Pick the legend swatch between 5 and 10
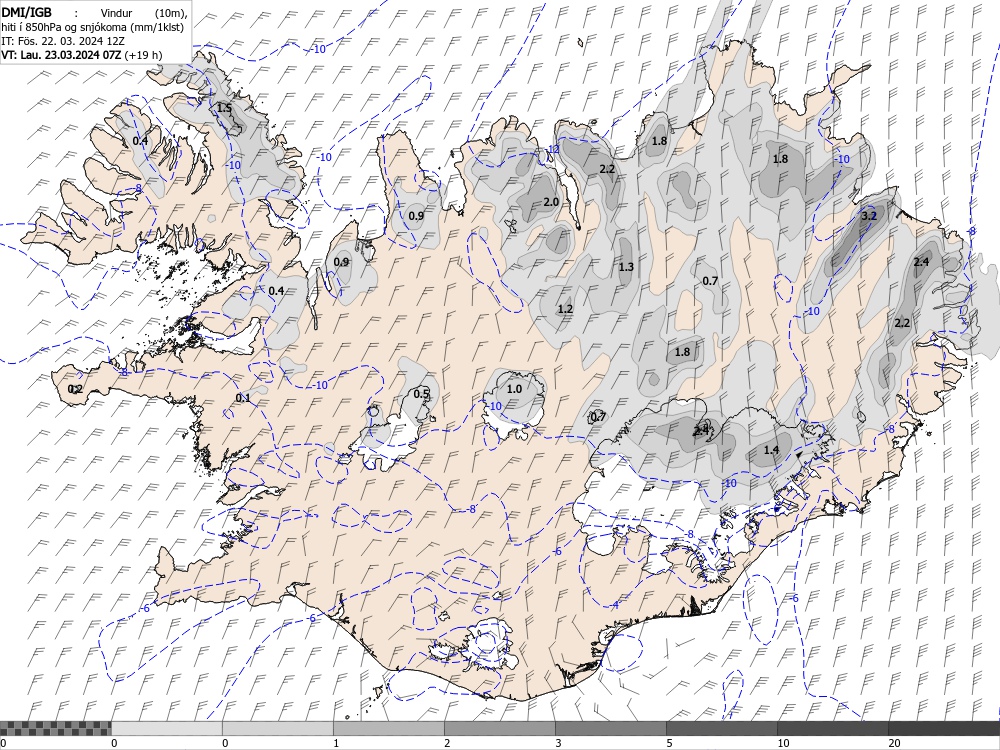 722,728
